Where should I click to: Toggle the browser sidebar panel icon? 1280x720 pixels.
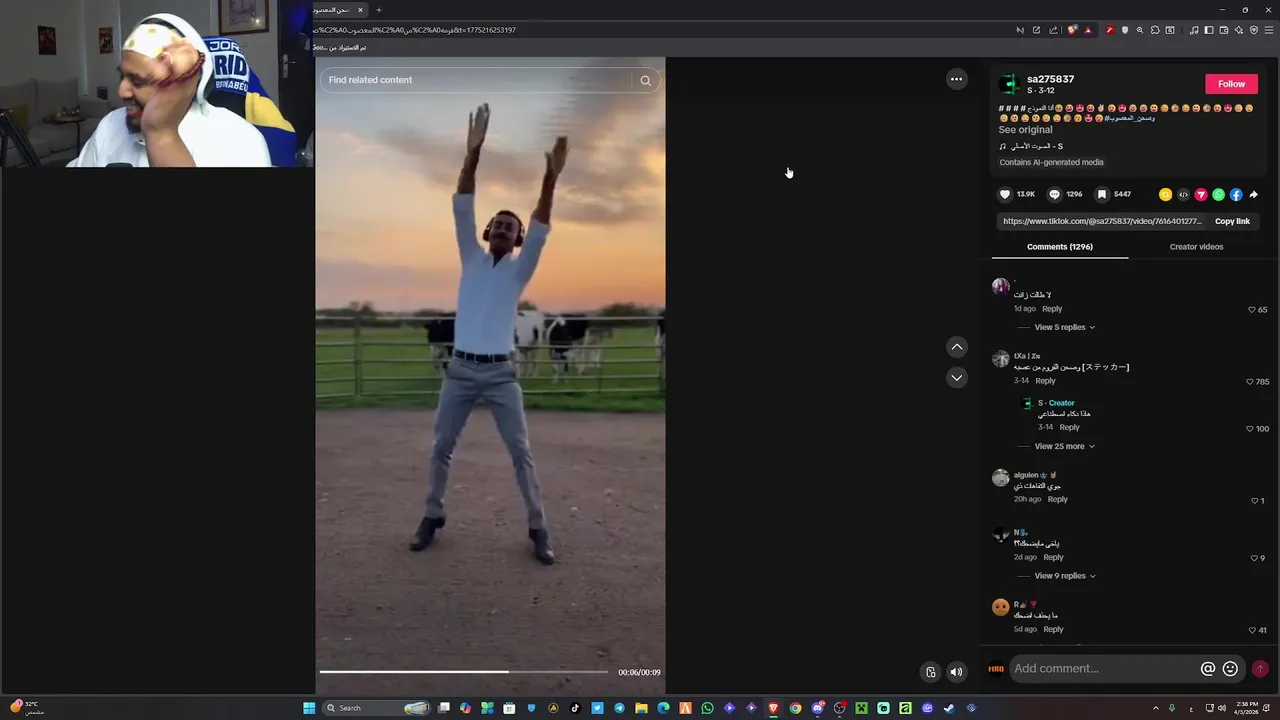click(1209, 30)
